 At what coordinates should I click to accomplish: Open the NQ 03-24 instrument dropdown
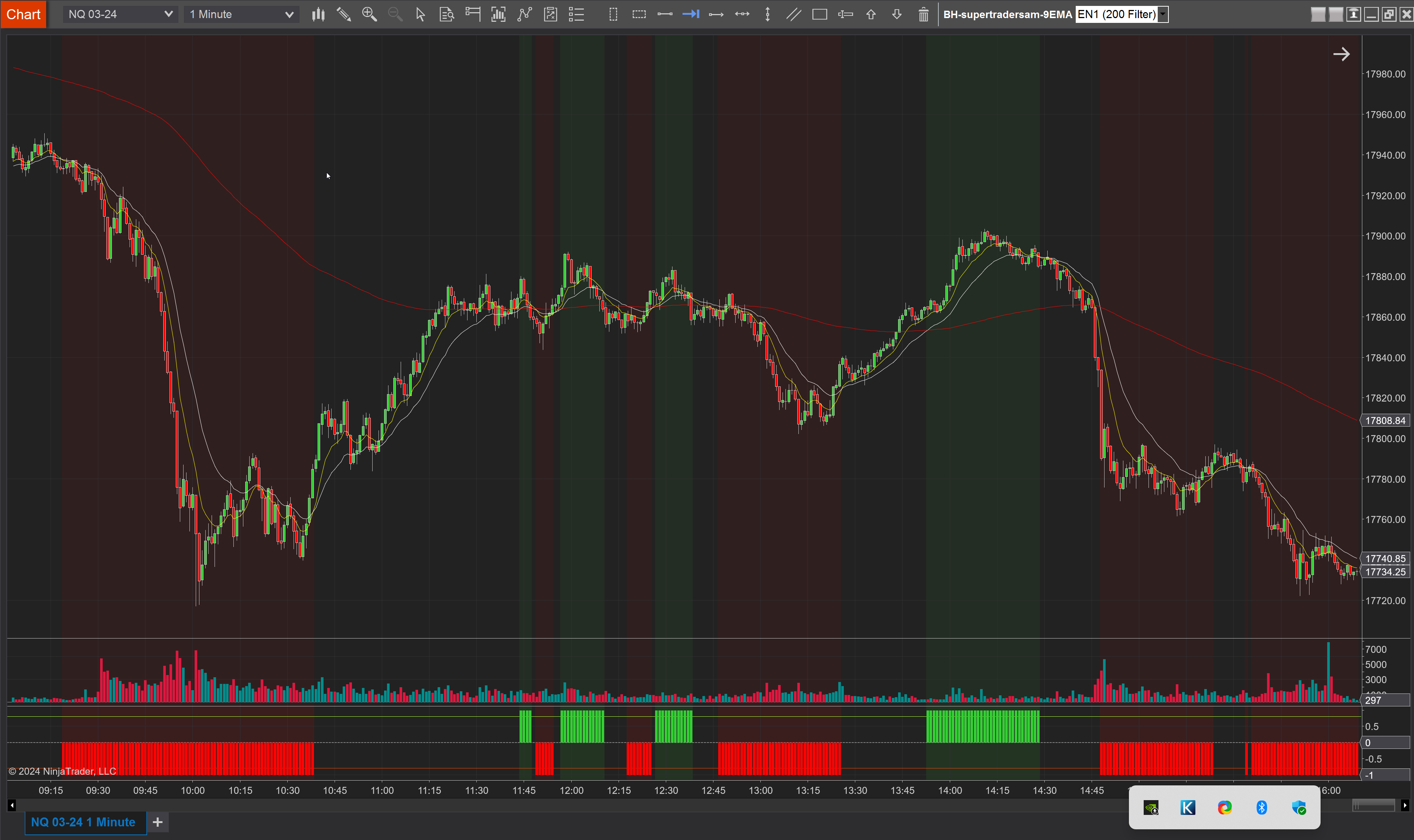click(x=120, y=14)
